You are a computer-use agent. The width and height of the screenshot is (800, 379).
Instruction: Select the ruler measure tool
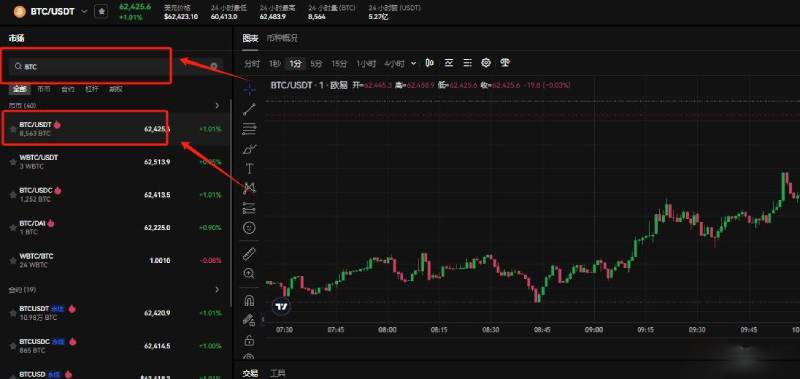249,254
